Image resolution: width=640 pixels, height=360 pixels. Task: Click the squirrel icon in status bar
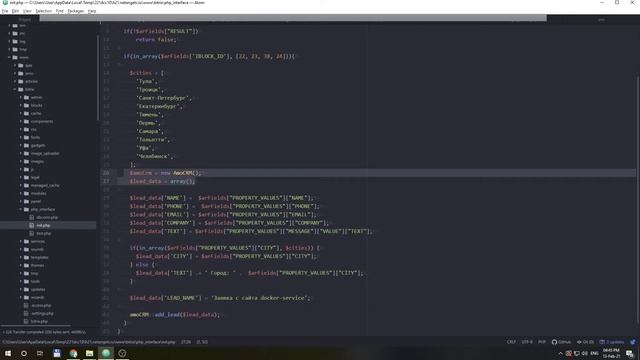pyautogui.click(x=633, y=342)
